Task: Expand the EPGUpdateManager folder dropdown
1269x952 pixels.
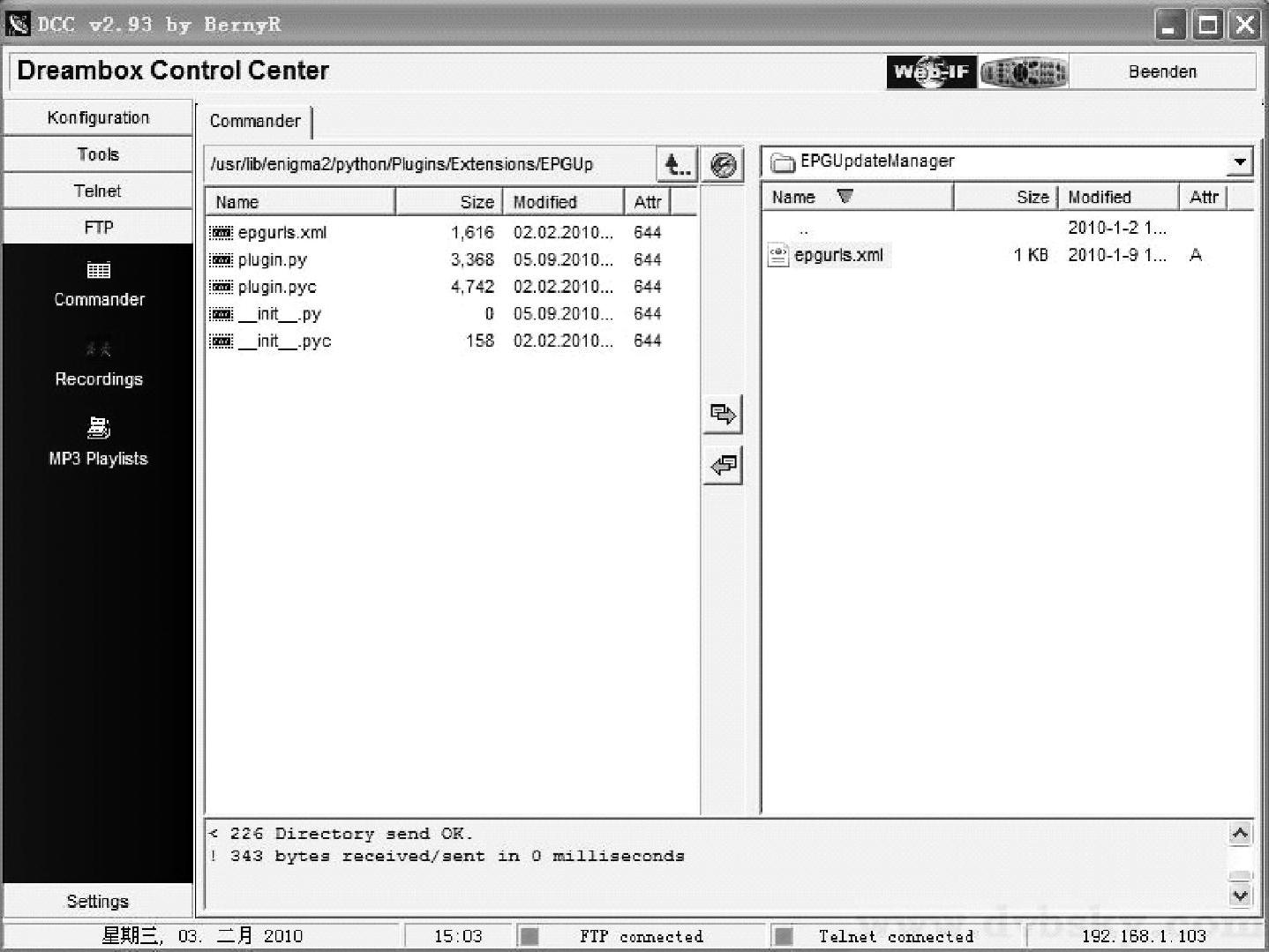Action: (x=1240, y=162)
